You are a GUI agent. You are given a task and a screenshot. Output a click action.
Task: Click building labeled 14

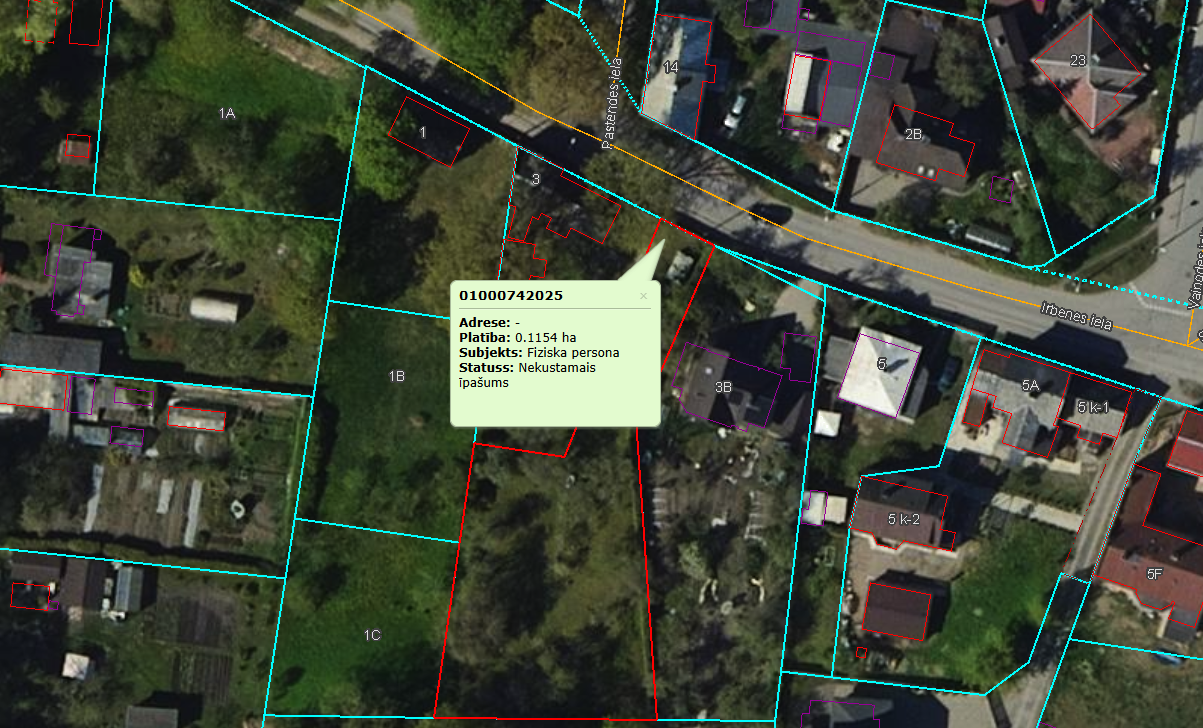tap(671, 68)
